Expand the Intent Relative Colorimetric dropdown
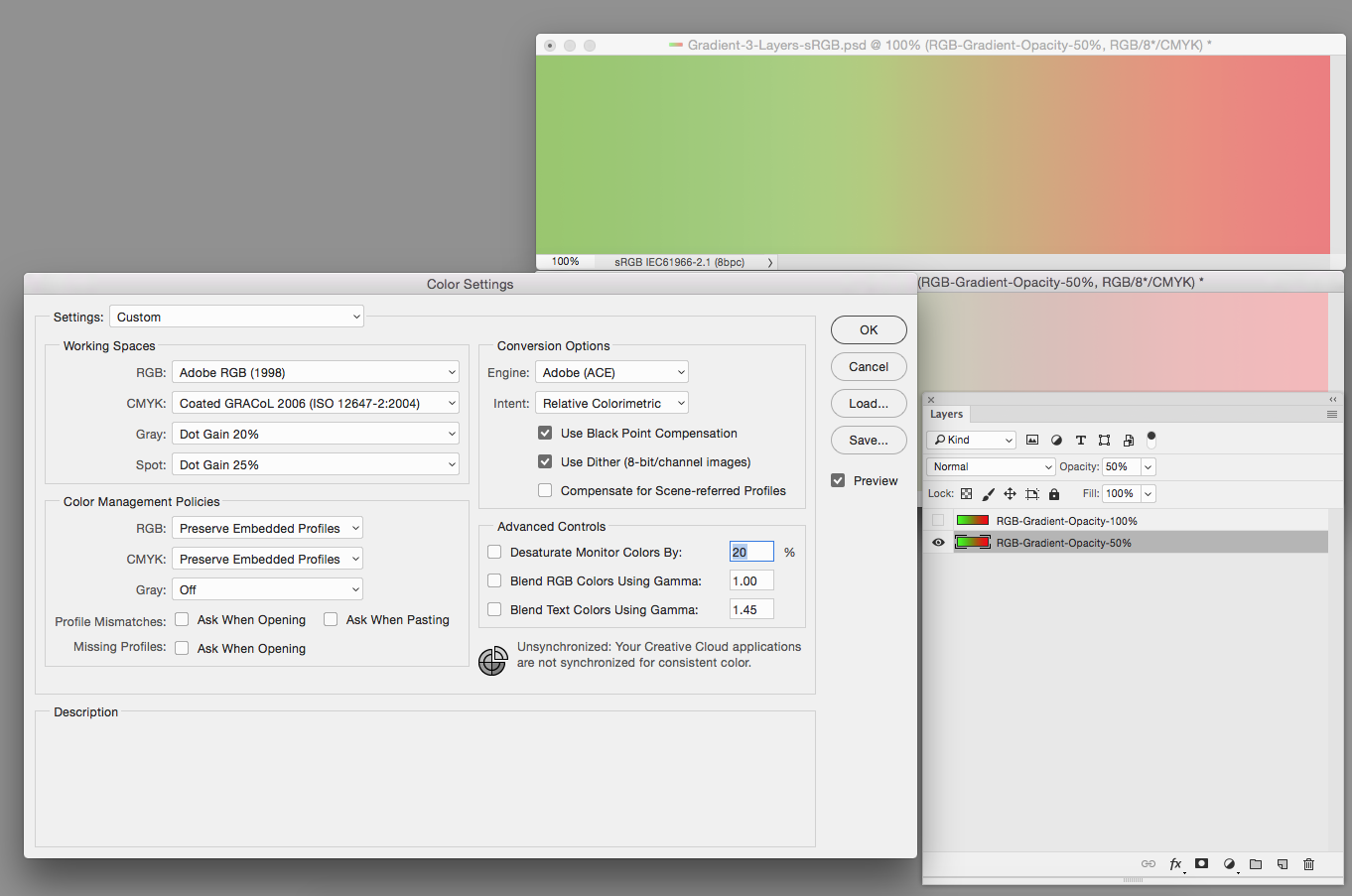This screenshot has width=1352, height=896. [x=611, y=404]
